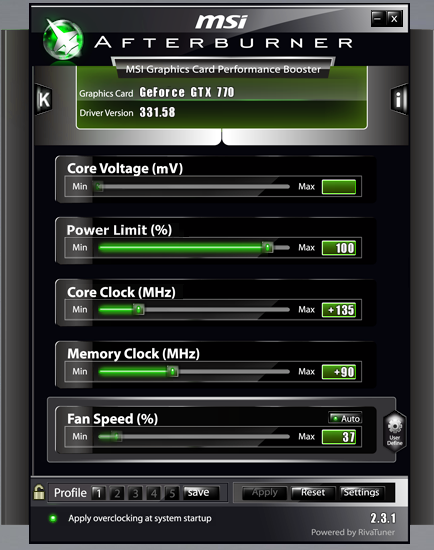Image resolution: width=434 pixels, height=550 pixels.
Task: Close the Afterburner window
Action: pyautogui.click(x=394, y=18)
